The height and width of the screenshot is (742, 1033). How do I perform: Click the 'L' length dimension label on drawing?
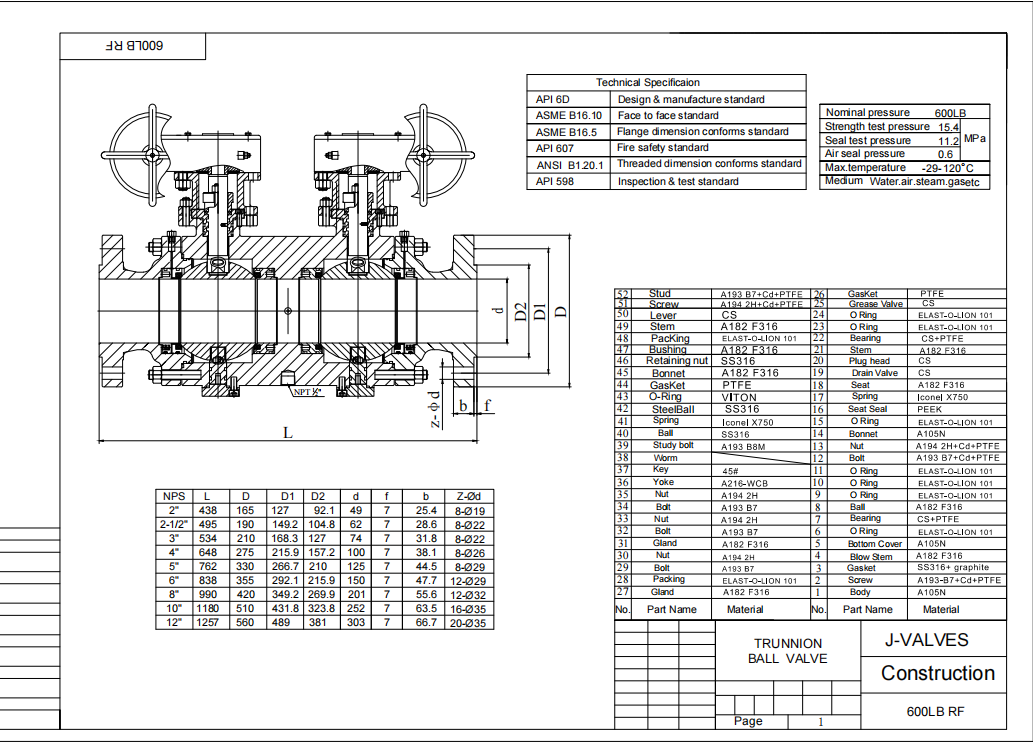(287, 433)
